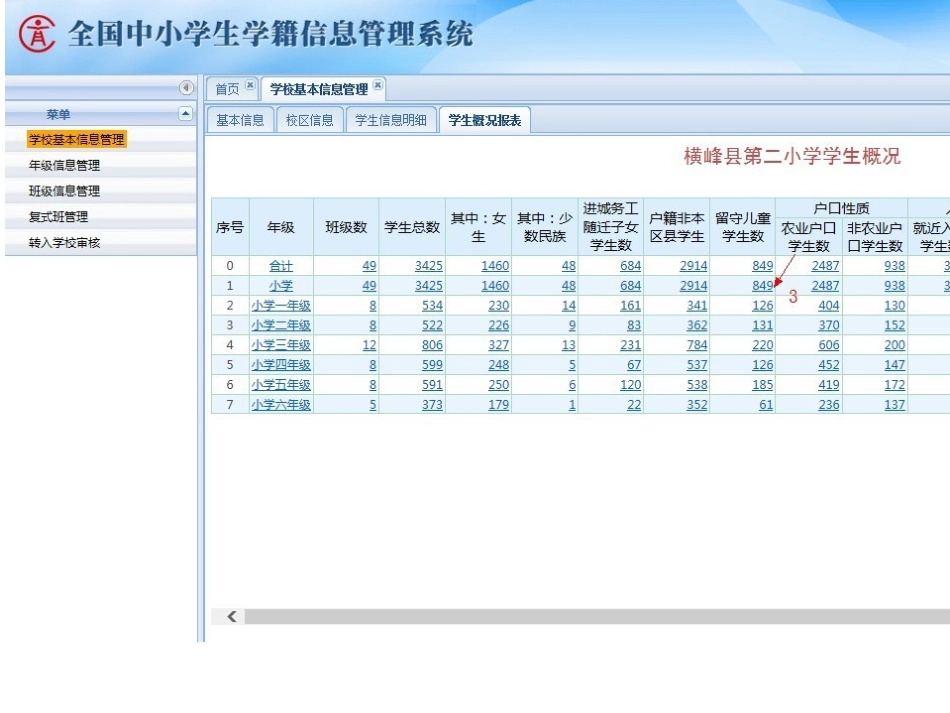The height and width of the screenshot is (713, 950).
Task: Switch to the 首页 tab
Action: pyautogui.click(x=227, y=89)
